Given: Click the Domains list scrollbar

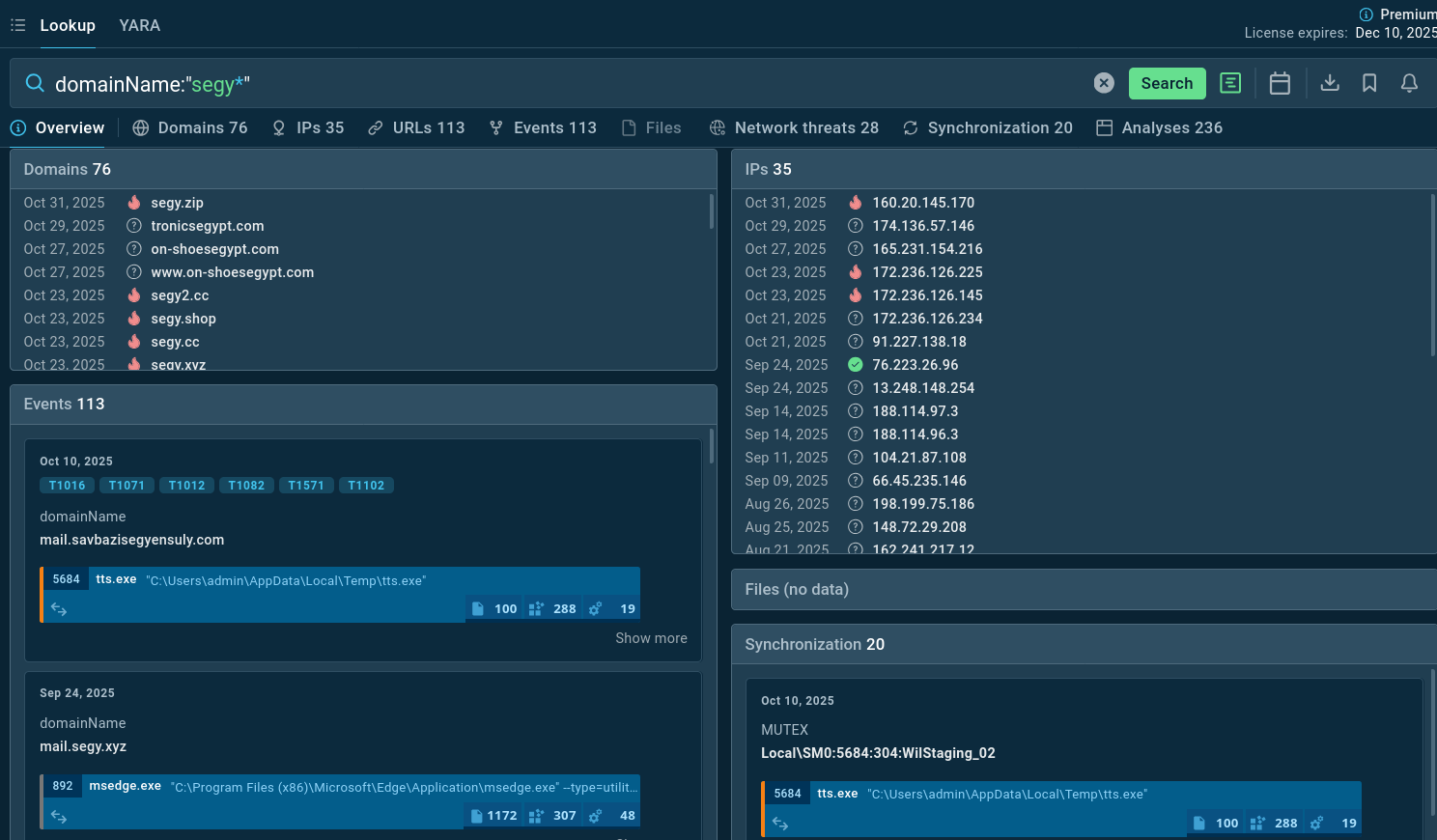Looking at the screenshot, I should (712, 211).
